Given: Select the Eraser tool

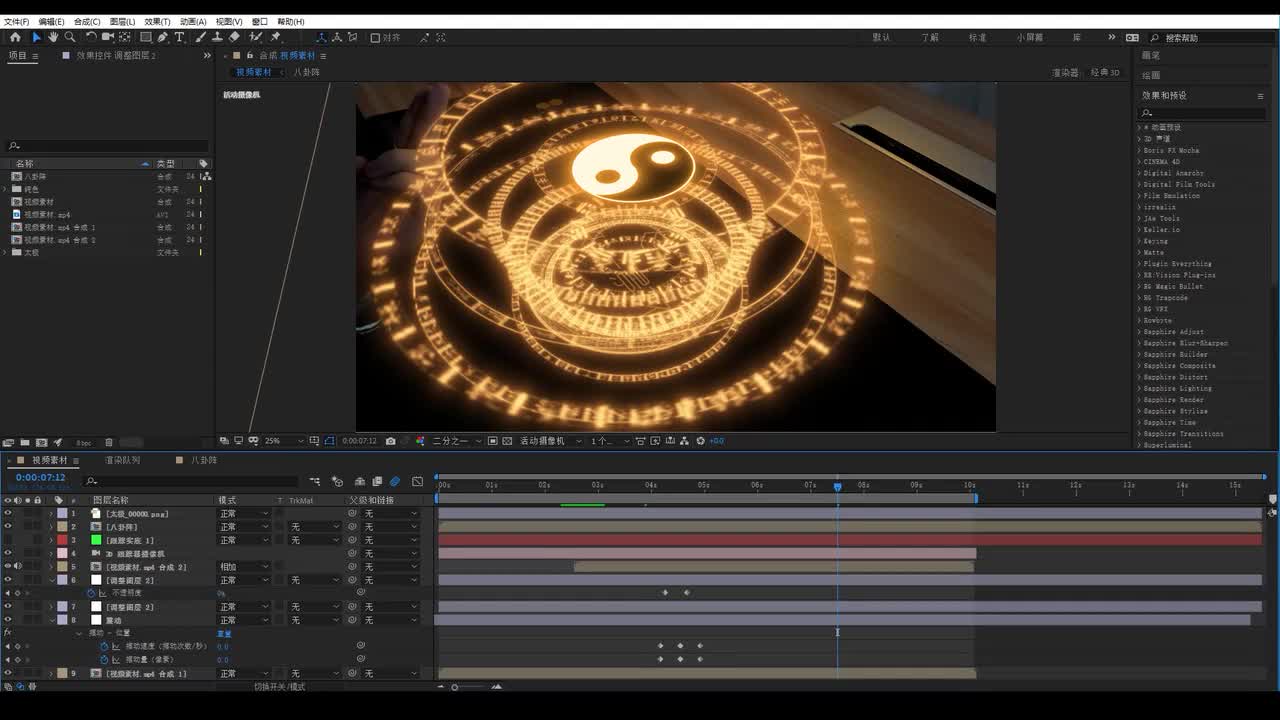Looking at the screenshot, I should (x=234, y=37).
